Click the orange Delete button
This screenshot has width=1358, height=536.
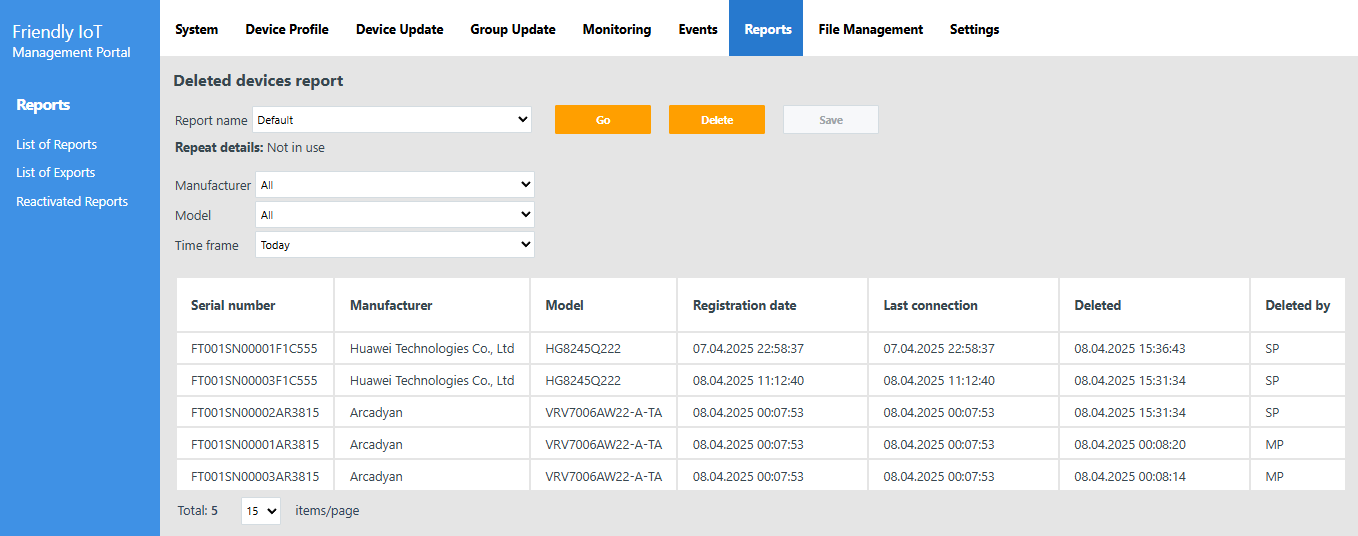(717, 120)
